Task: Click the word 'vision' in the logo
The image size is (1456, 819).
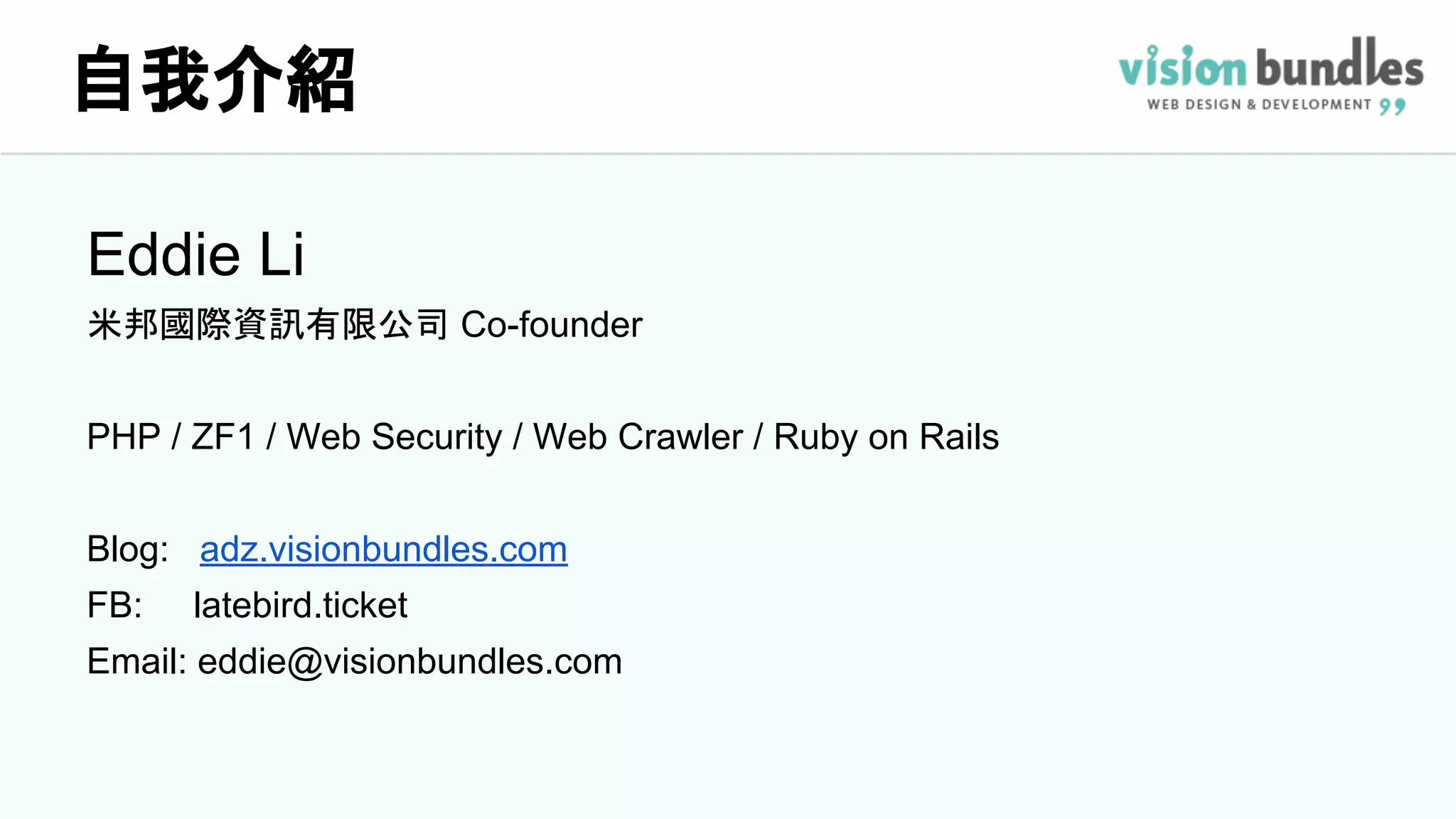Action: 1183,66
